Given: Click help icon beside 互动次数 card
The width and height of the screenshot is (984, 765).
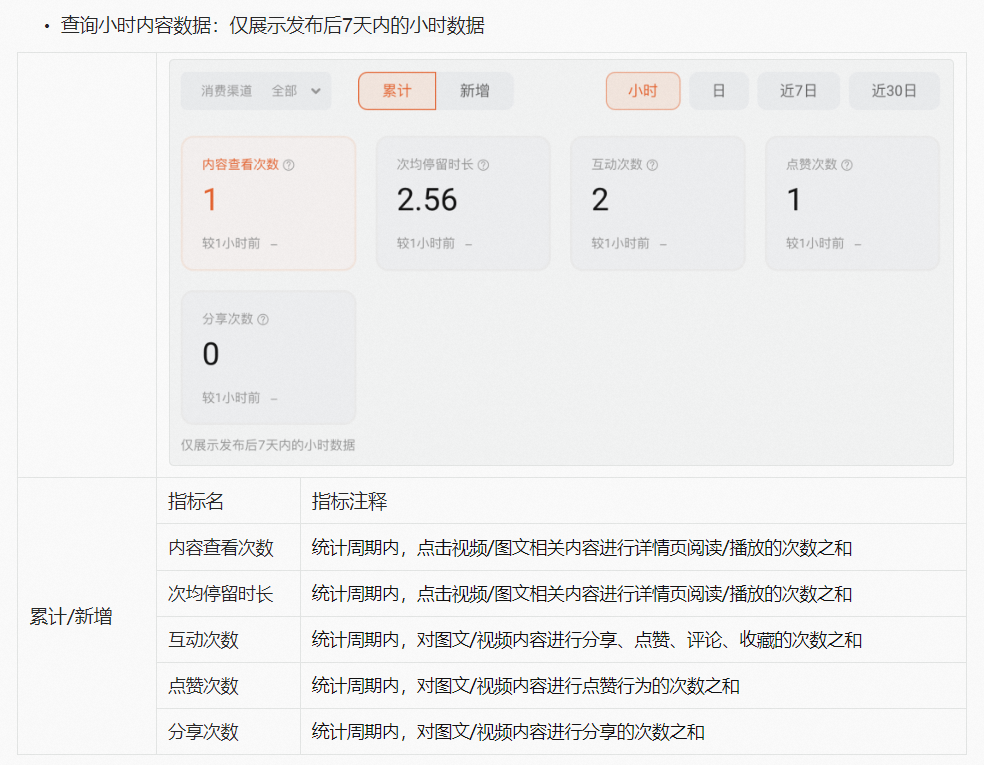Looking at the screenshot, I should tap(652, 165).
